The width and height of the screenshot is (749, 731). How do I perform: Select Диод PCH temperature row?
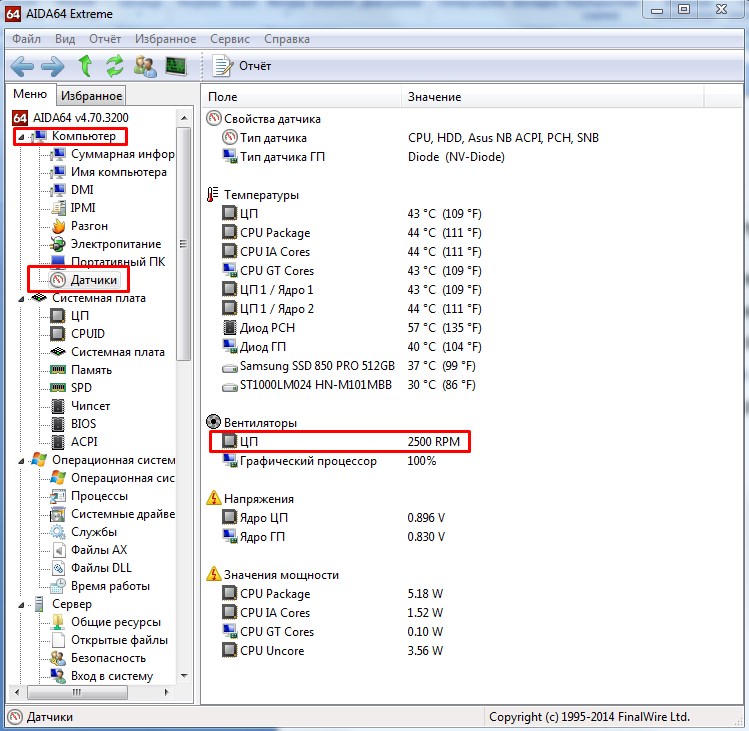click(352, 328)
